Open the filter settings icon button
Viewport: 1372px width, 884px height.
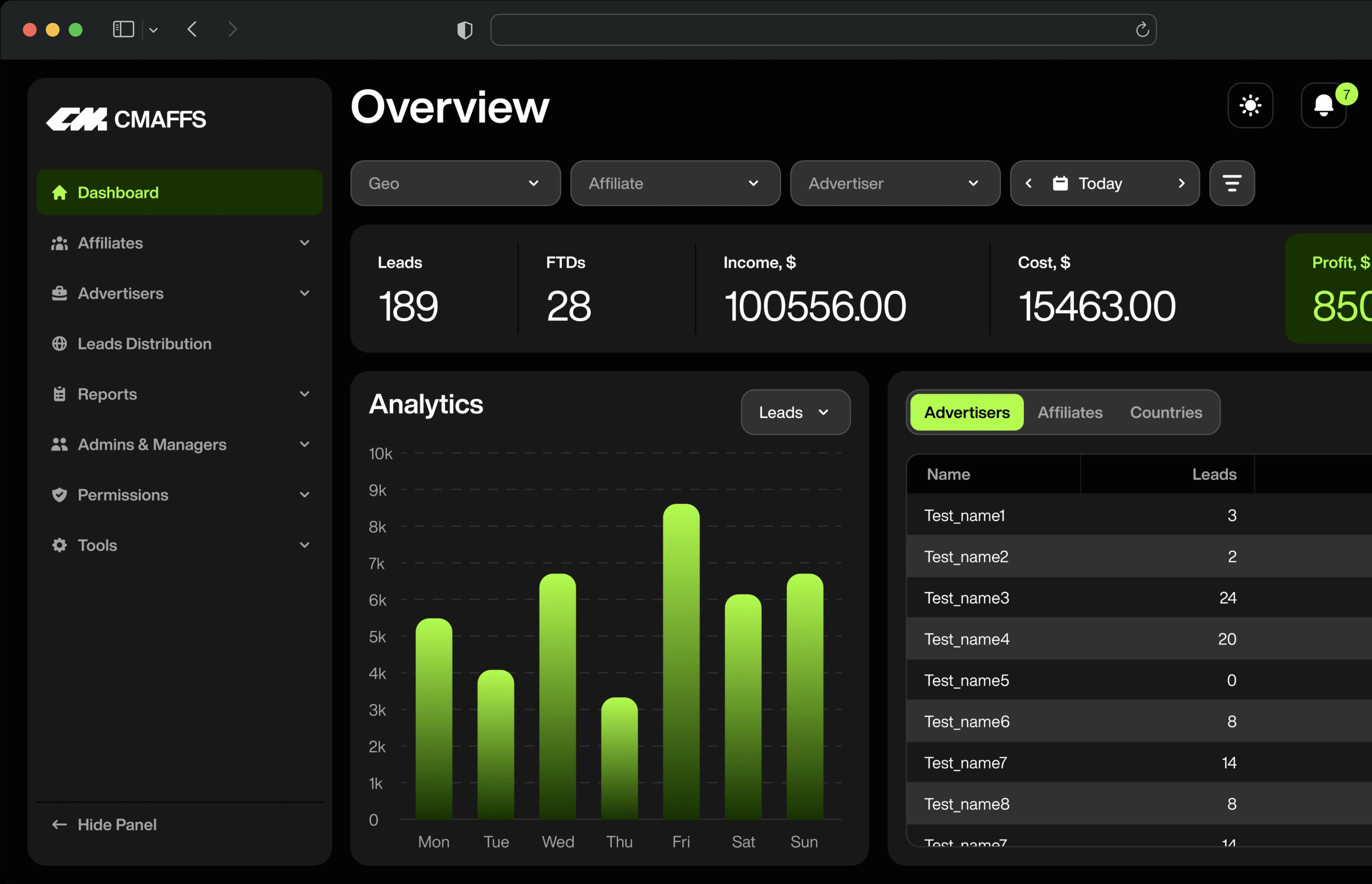tap(1232, 183)
